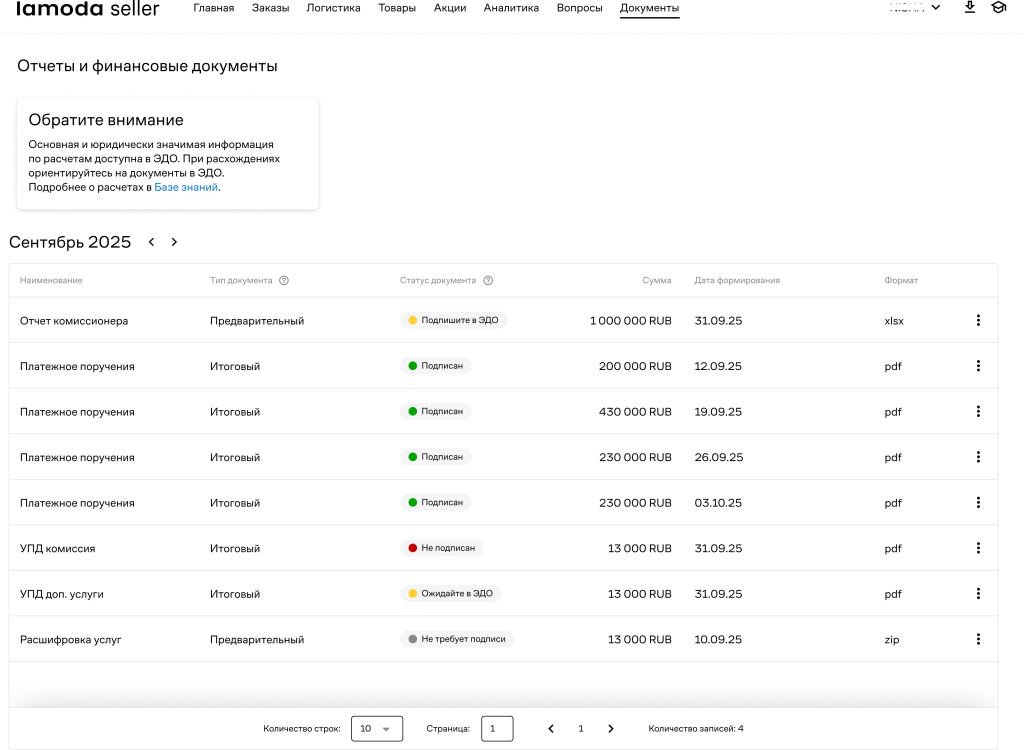Follow the База знаний link
The image size is (1024, 750).
point(186,187)
